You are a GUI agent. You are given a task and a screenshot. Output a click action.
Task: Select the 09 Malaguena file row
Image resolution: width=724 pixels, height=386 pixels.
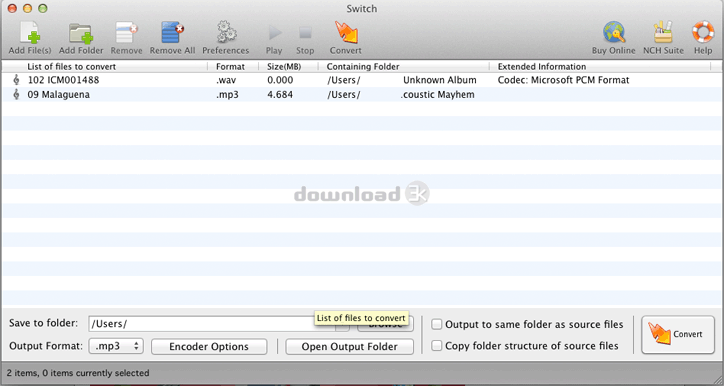362,95
